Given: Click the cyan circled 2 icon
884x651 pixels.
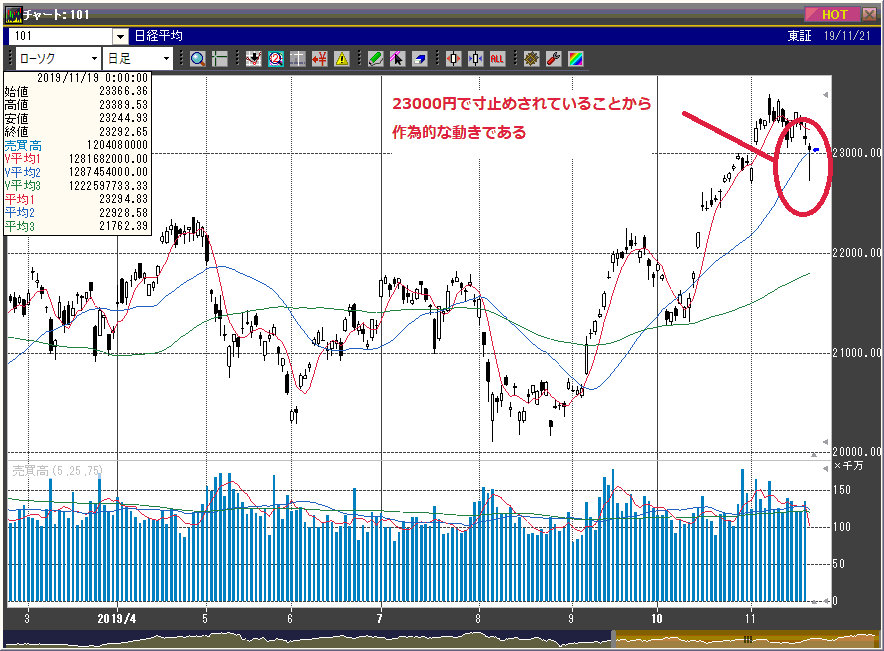Looking at the screenshot, I should pos(276,59).
